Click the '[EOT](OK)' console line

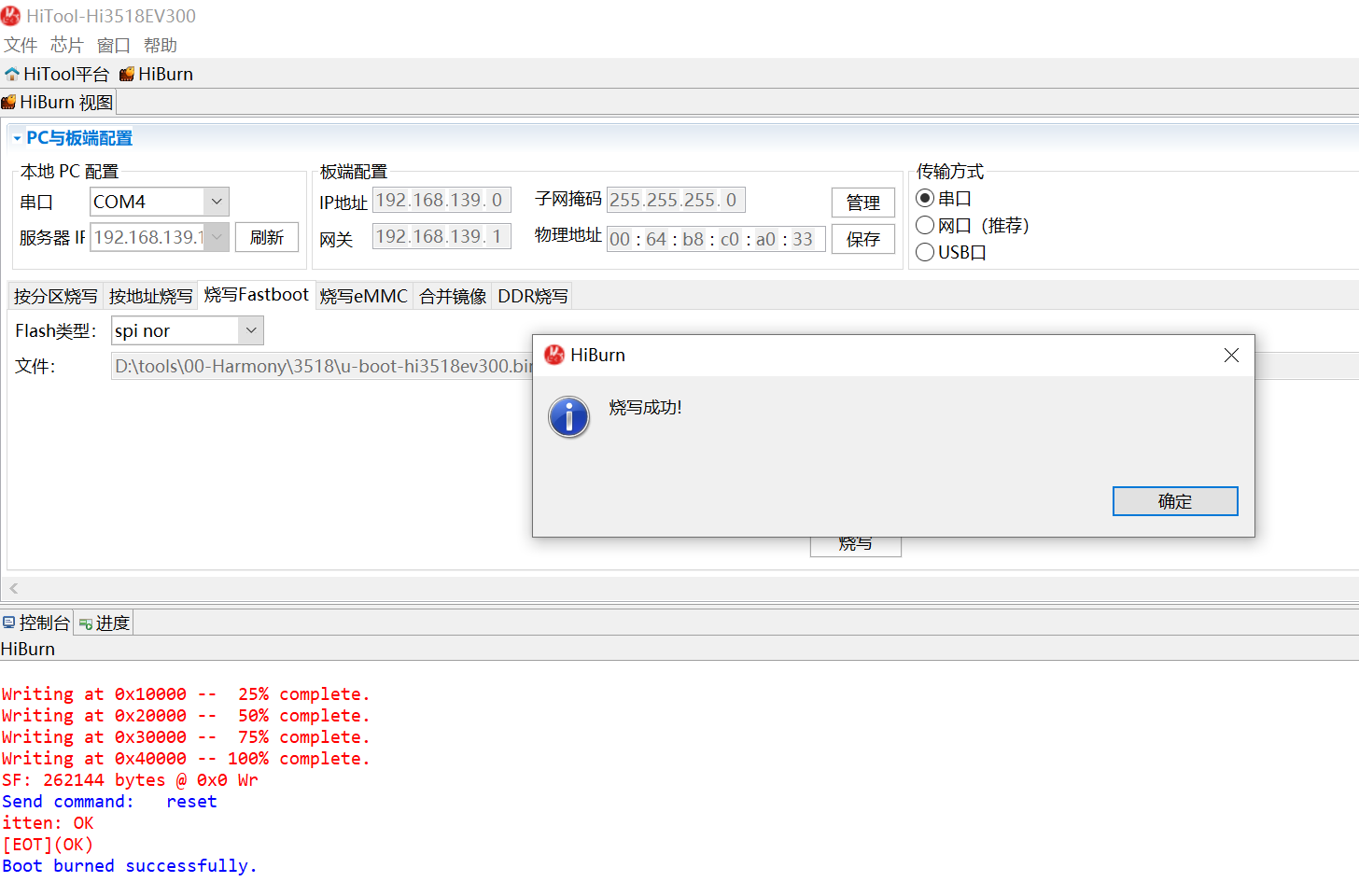[x=48, y=845]
